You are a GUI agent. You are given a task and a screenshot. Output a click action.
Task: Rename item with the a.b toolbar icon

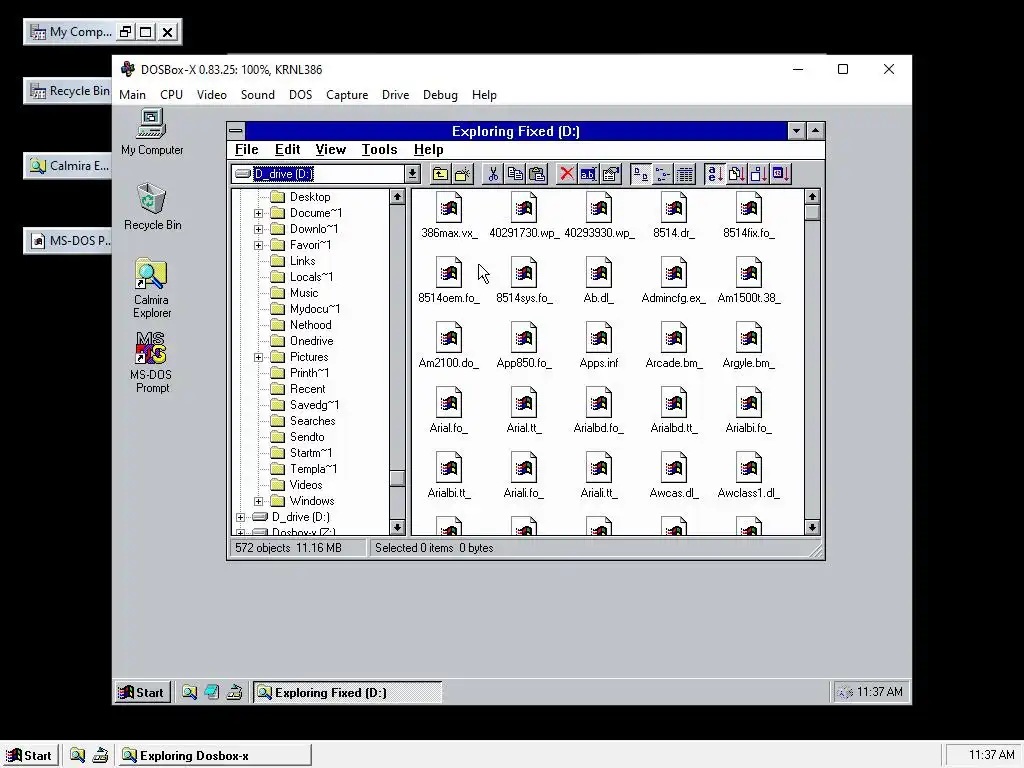pos(588,174)
